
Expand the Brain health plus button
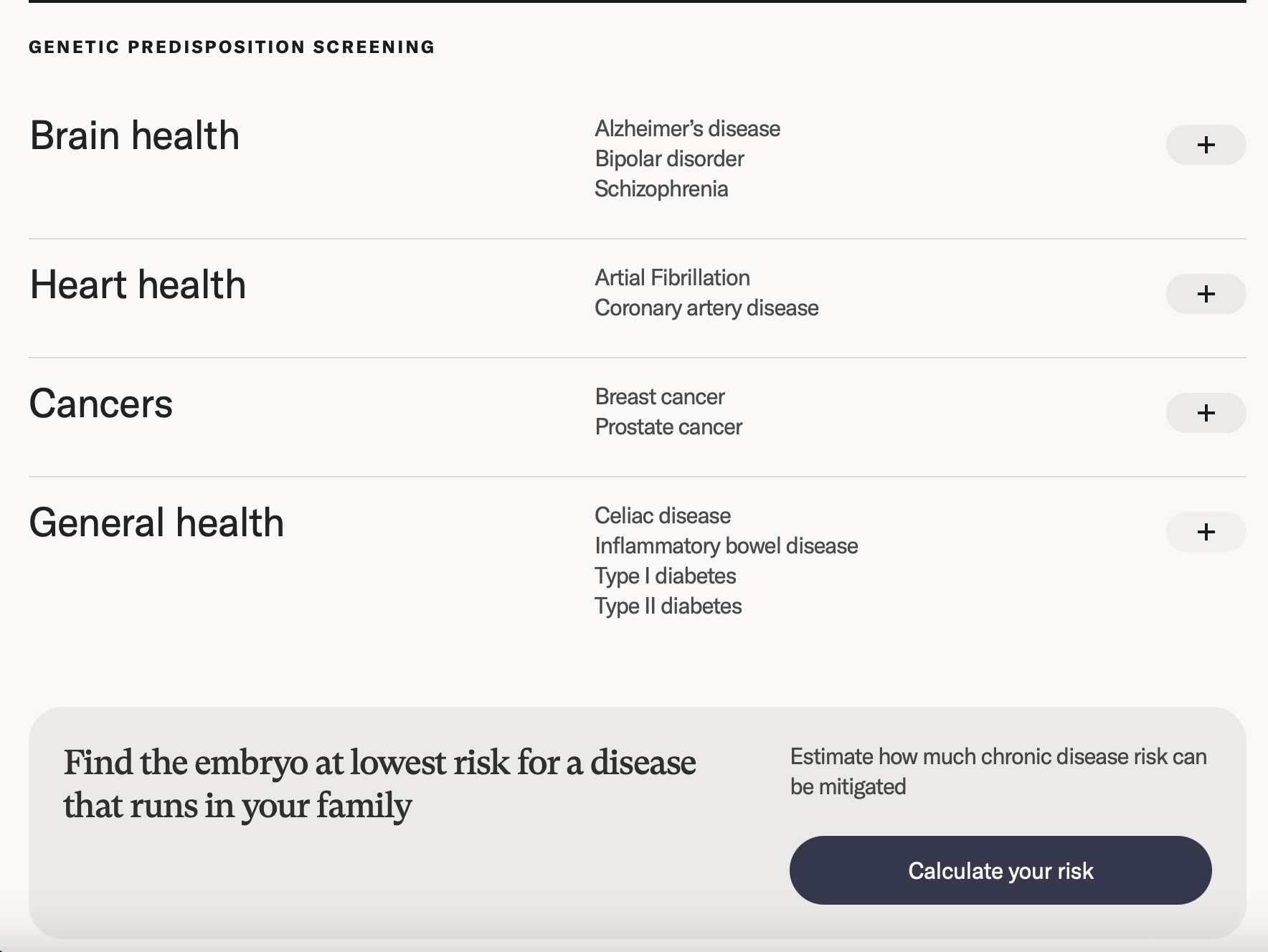1206,145
